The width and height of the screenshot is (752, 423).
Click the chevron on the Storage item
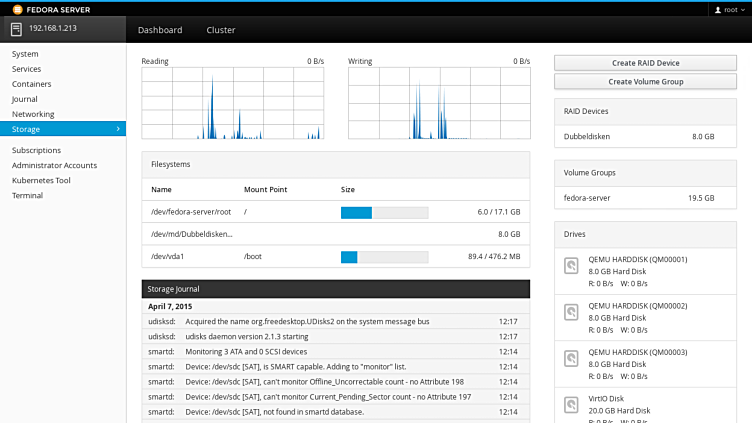point(118,129)
